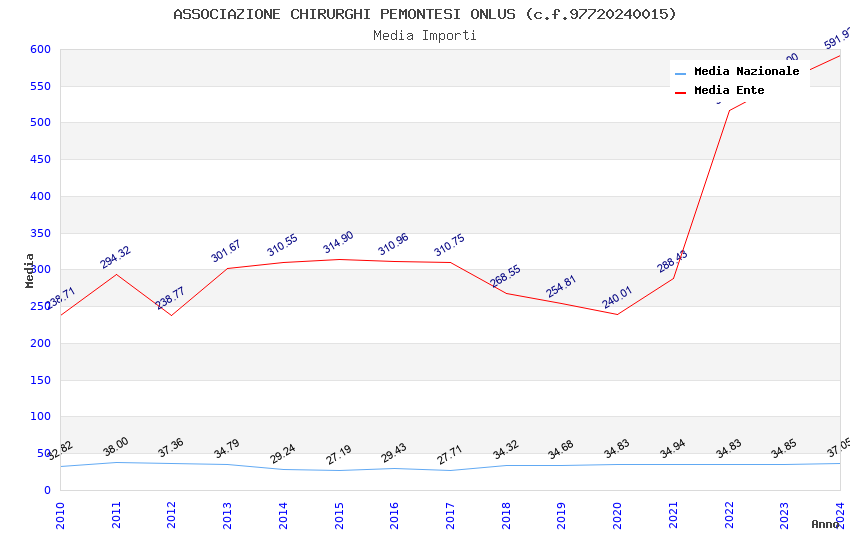Click the x-axis title Anno
This screenshot has width=850, height=550.
coord(825,524)
